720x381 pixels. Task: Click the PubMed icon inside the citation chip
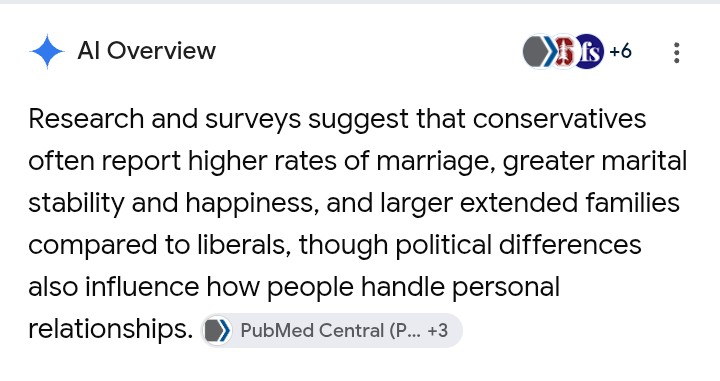[217, 331]
